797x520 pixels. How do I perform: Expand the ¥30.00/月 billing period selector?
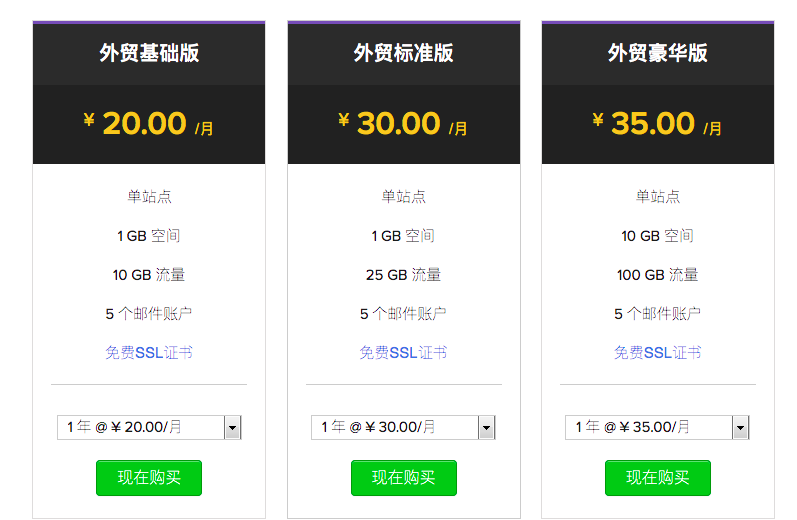(403, 427)
